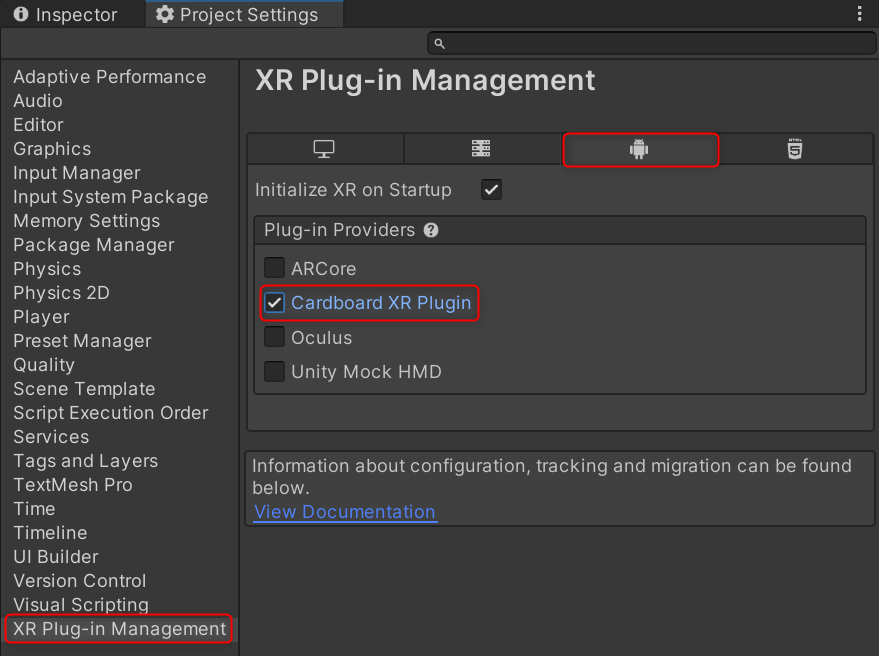The width and height of the screenshot is (879, 656).
Task: Open the View Documentation link
Action: [345, 512]
